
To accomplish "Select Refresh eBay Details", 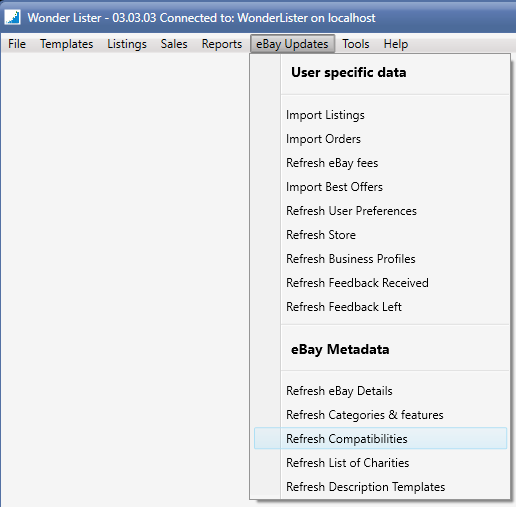I will coord(380,391).
